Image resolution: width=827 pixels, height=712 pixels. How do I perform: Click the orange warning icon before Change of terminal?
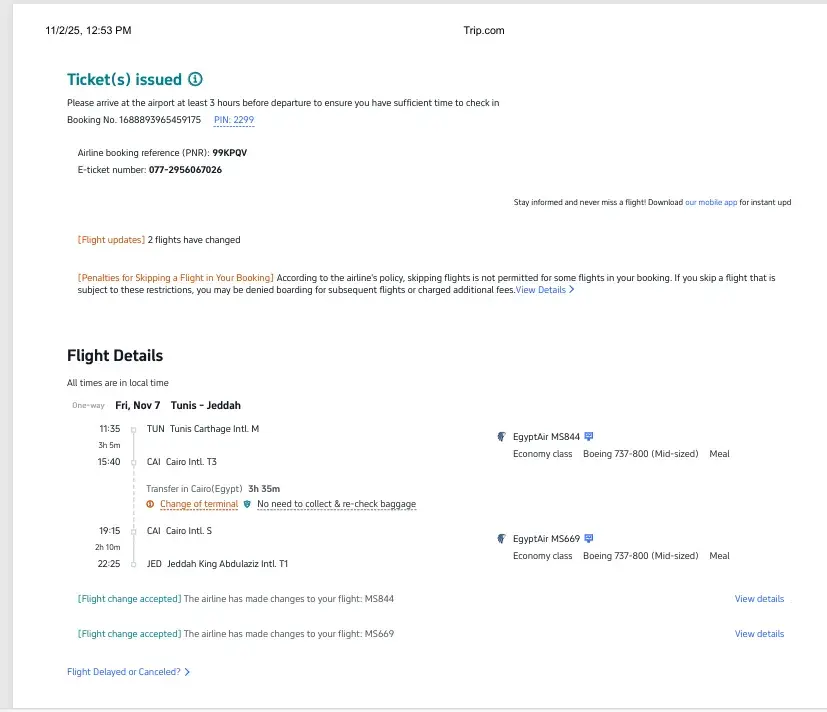point(150,504)
